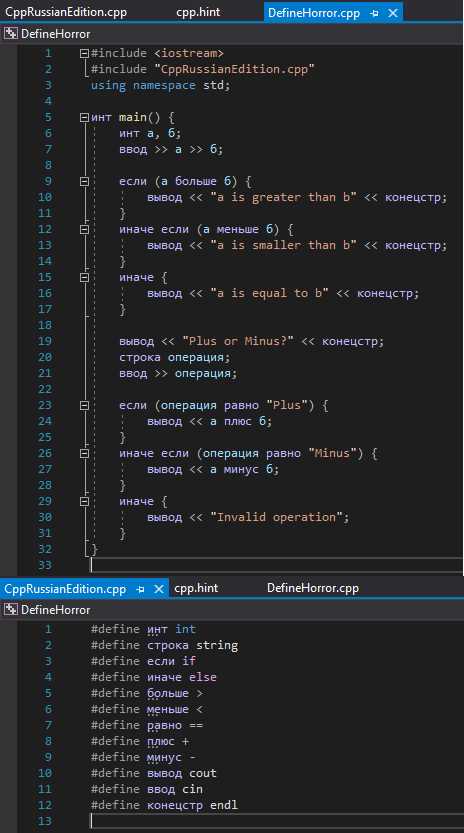Collapse the main() function at line 5
The image size is (464, 833).
(84, 117)
